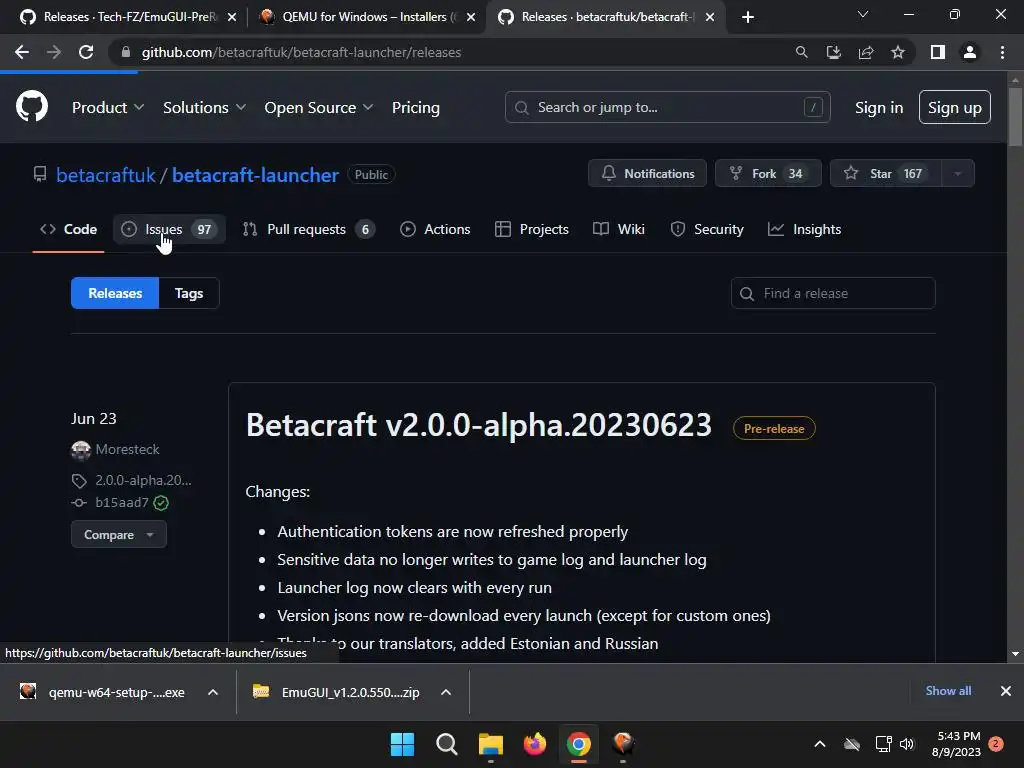This screenshot has height=768, width=1024.
Task: Click the commit b15aad7 link
Action: click(x=121, y=502)
